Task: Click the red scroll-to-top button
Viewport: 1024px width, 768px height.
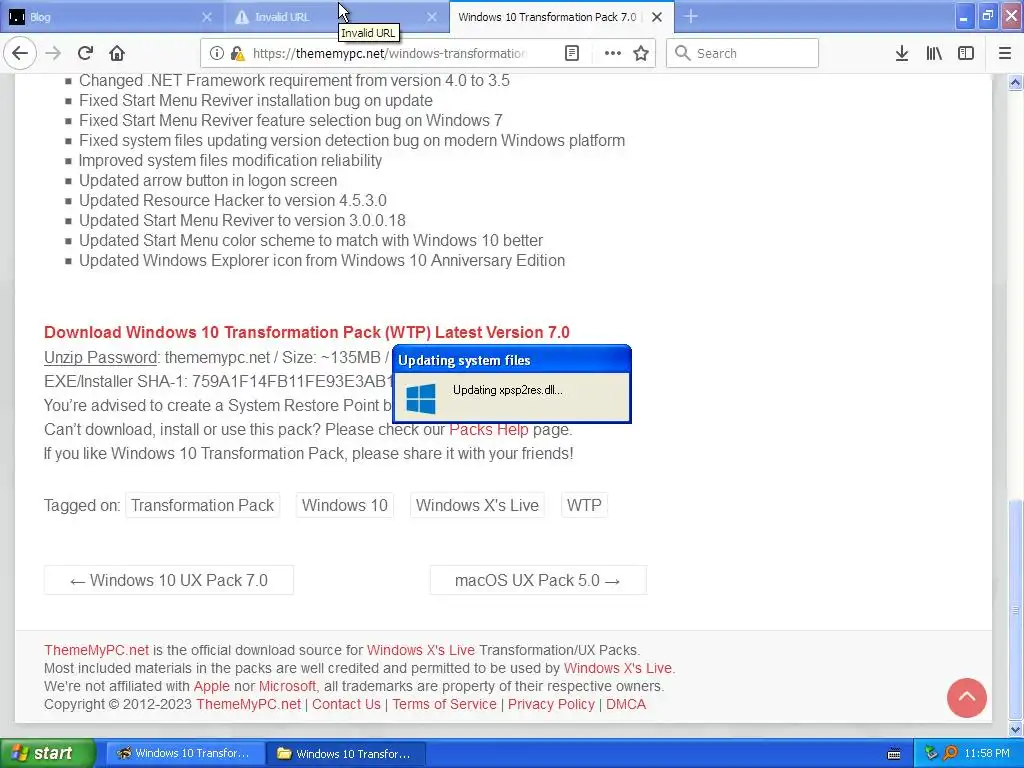Action: point(967,697)
